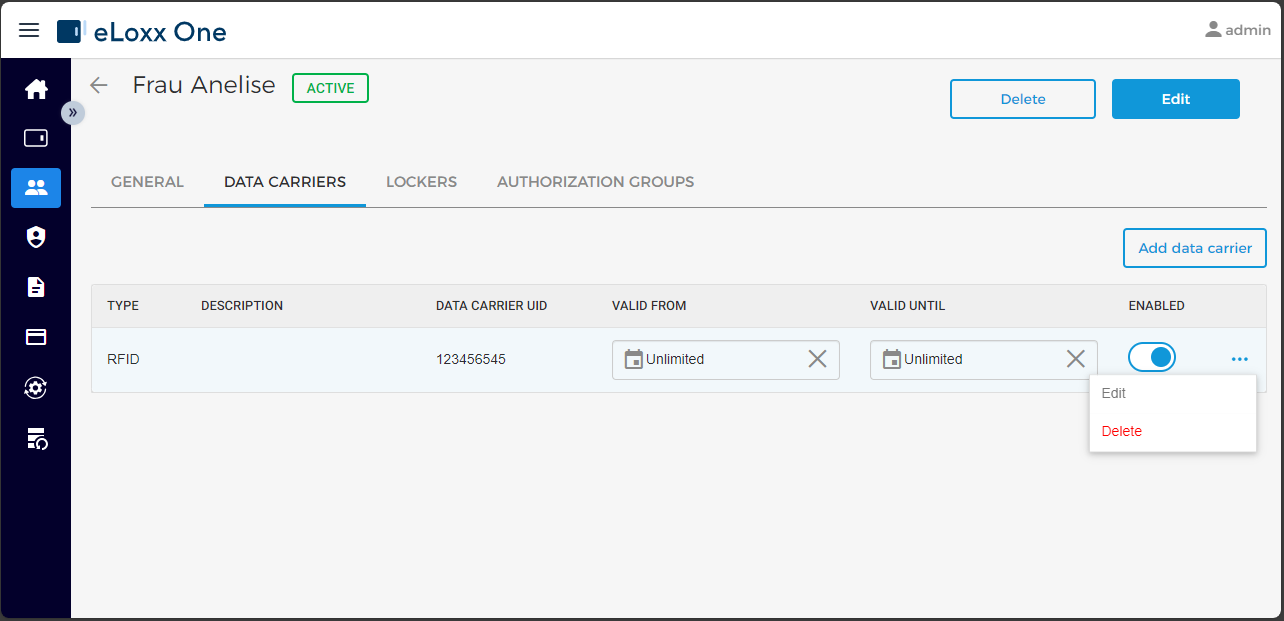Open the history log sidebar icon
The width and height of the screenshot is (1284, 621).
click(36, 437)
